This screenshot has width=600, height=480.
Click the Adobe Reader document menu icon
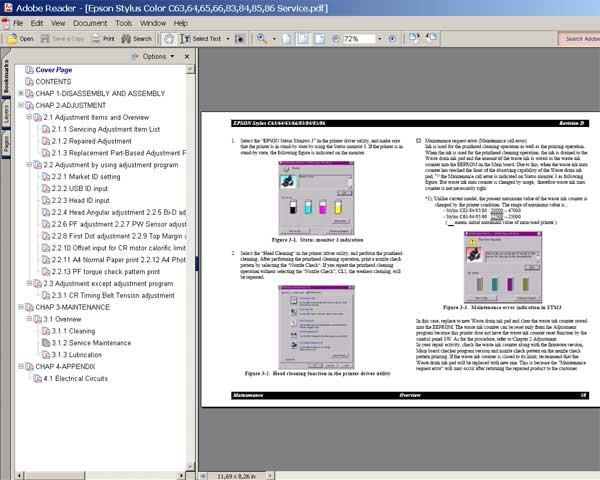(5, 24)
